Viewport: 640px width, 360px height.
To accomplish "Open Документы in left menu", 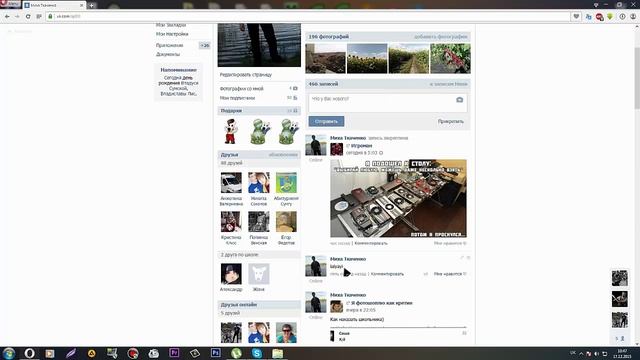I will tap(168, 54).
